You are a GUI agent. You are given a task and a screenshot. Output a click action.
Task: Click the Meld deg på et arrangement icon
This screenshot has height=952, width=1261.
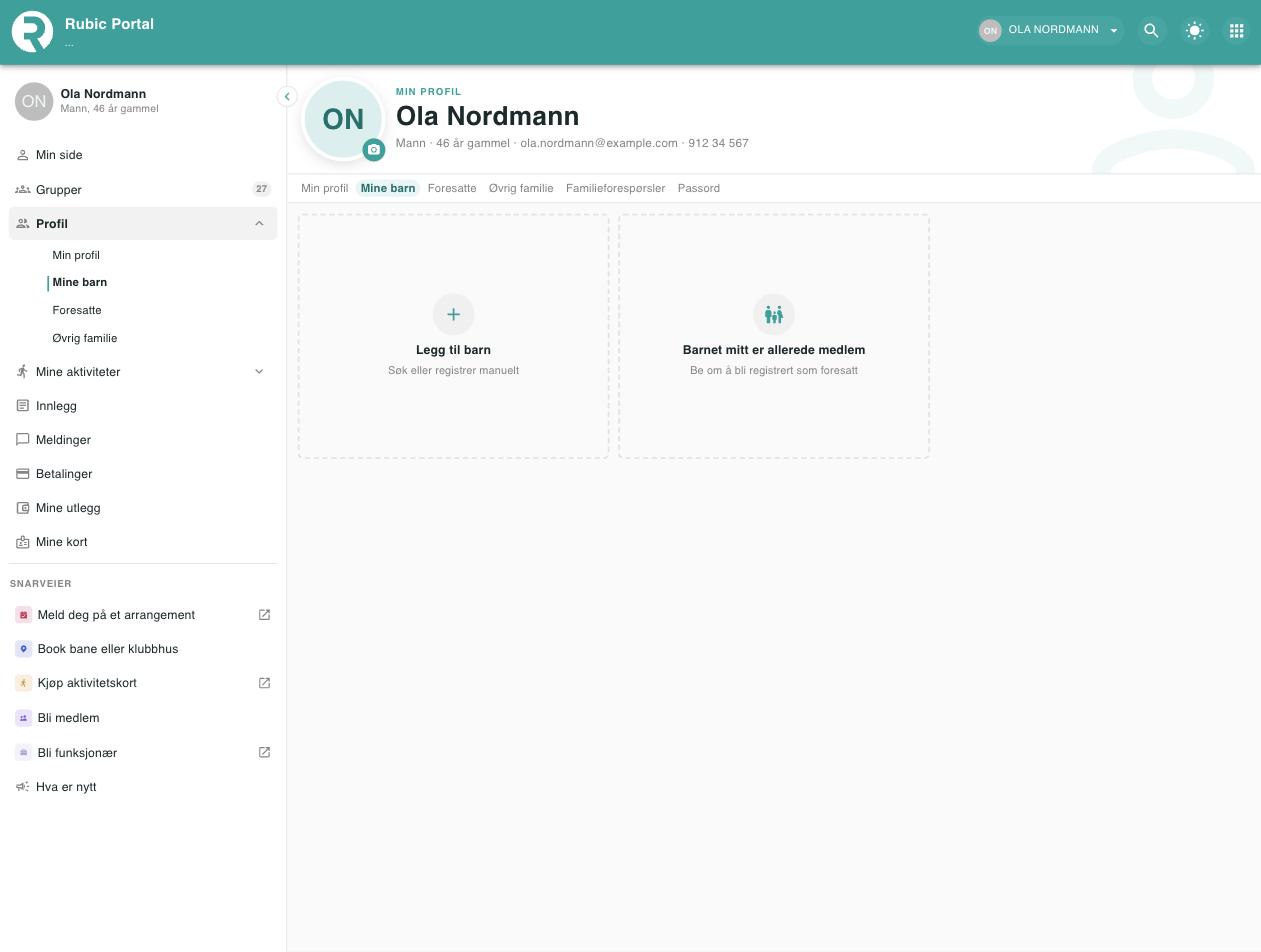coord(24,615)
